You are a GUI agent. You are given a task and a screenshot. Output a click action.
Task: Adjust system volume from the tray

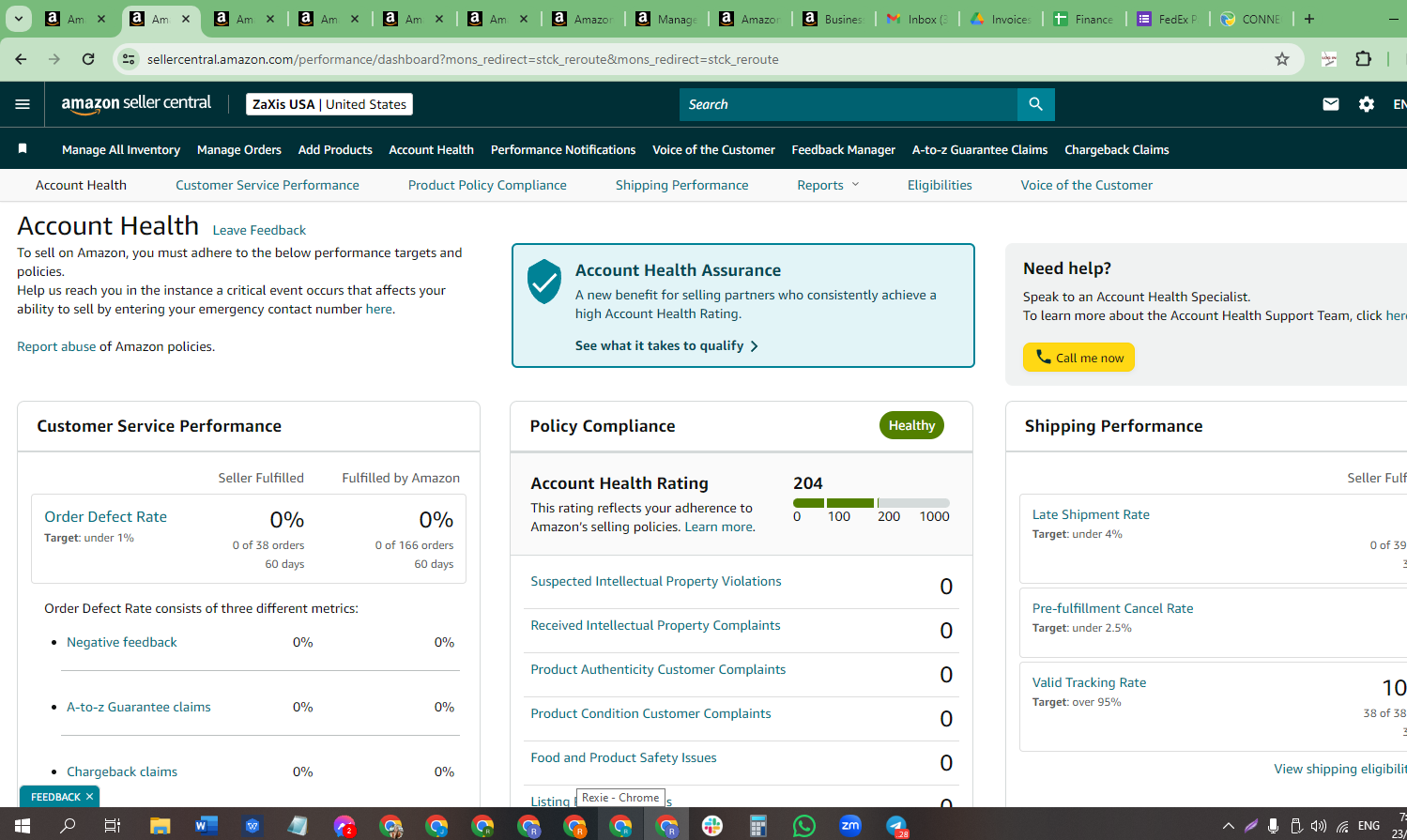click(x=1319, y=826)
